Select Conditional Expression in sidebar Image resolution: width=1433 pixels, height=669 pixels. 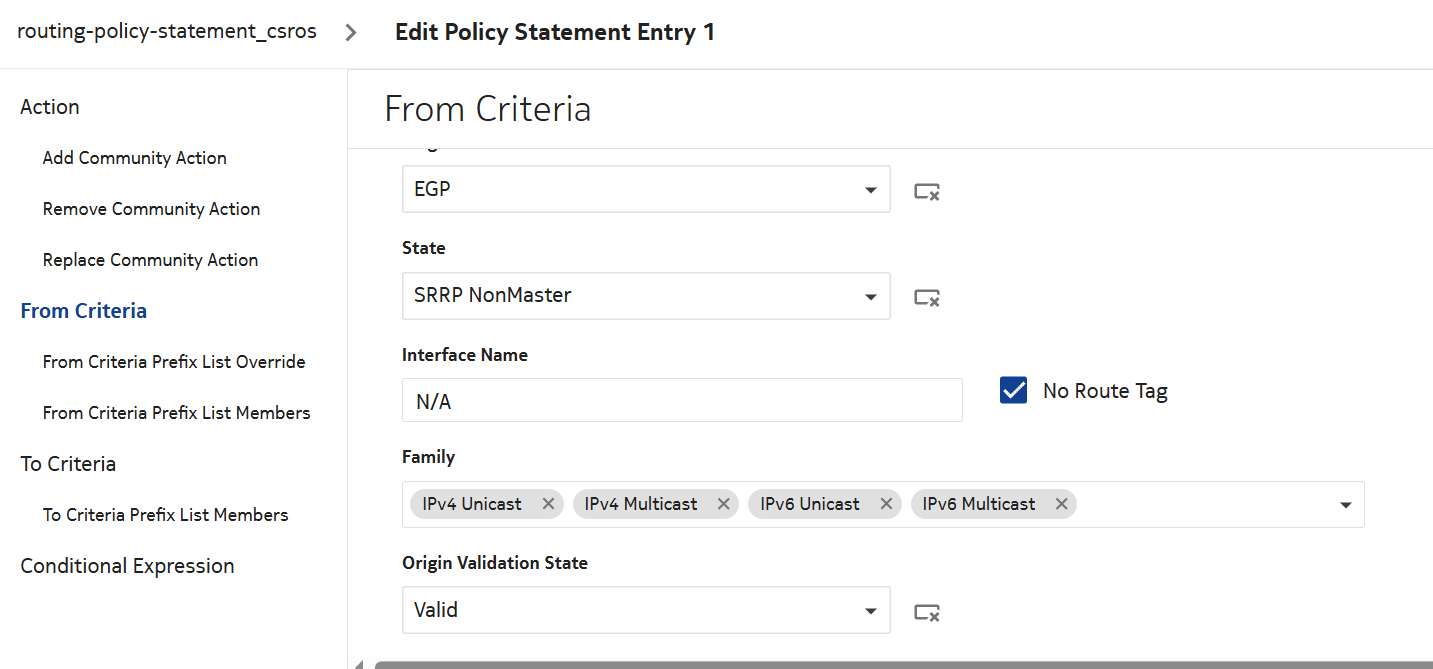click(x=127, y=566)
